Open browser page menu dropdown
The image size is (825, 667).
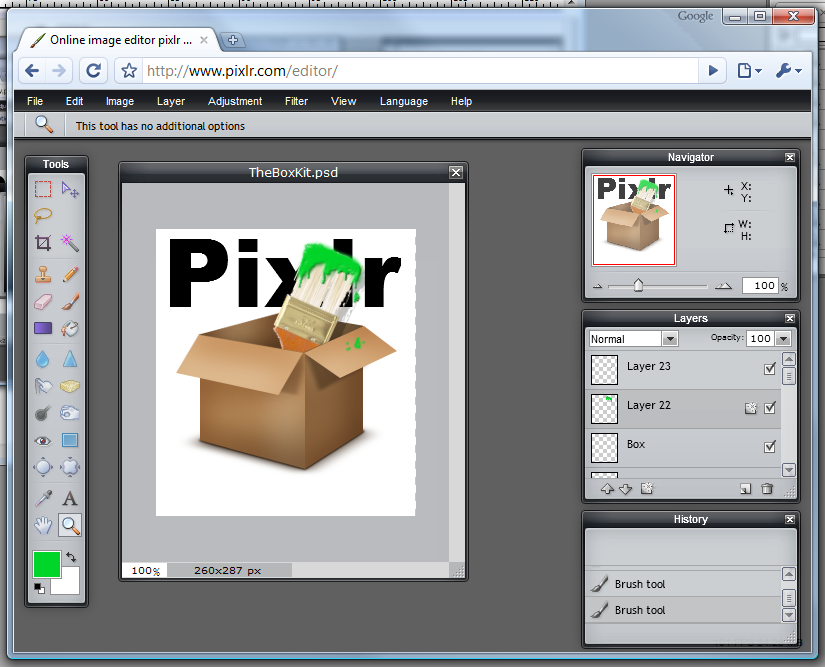[749, 70]
